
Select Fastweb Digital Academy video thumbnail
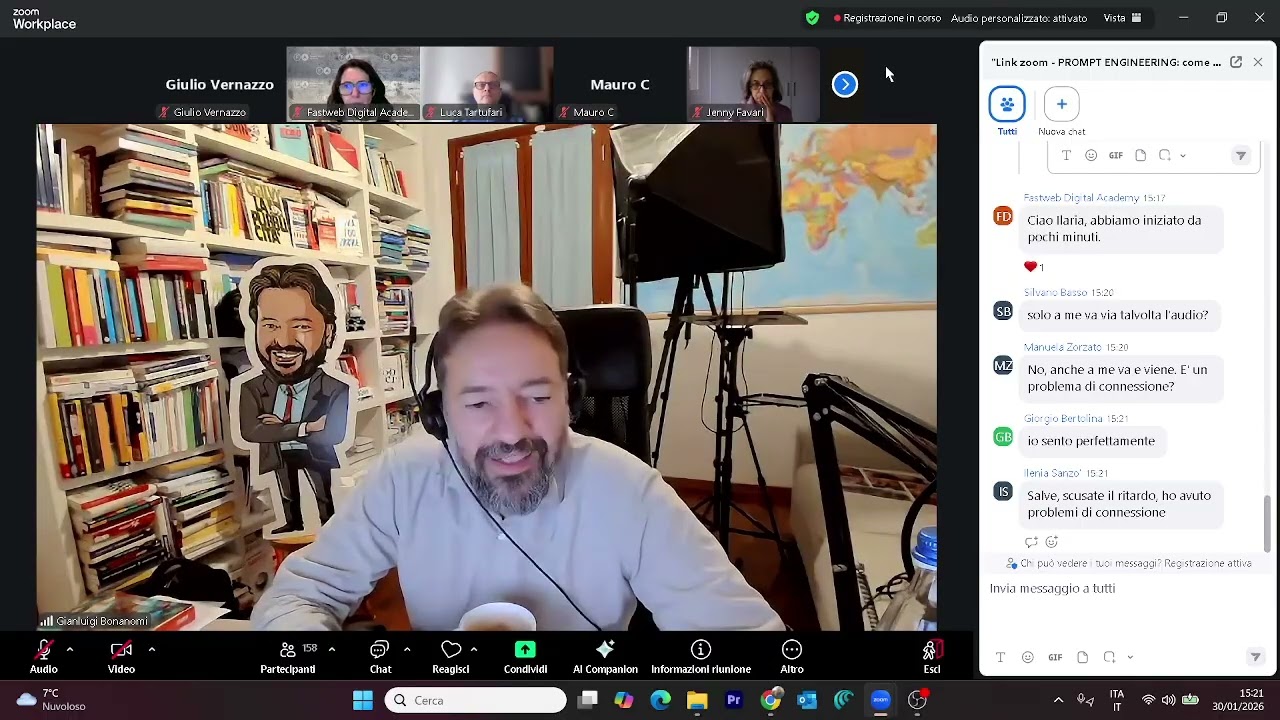(x=353, y=85)
